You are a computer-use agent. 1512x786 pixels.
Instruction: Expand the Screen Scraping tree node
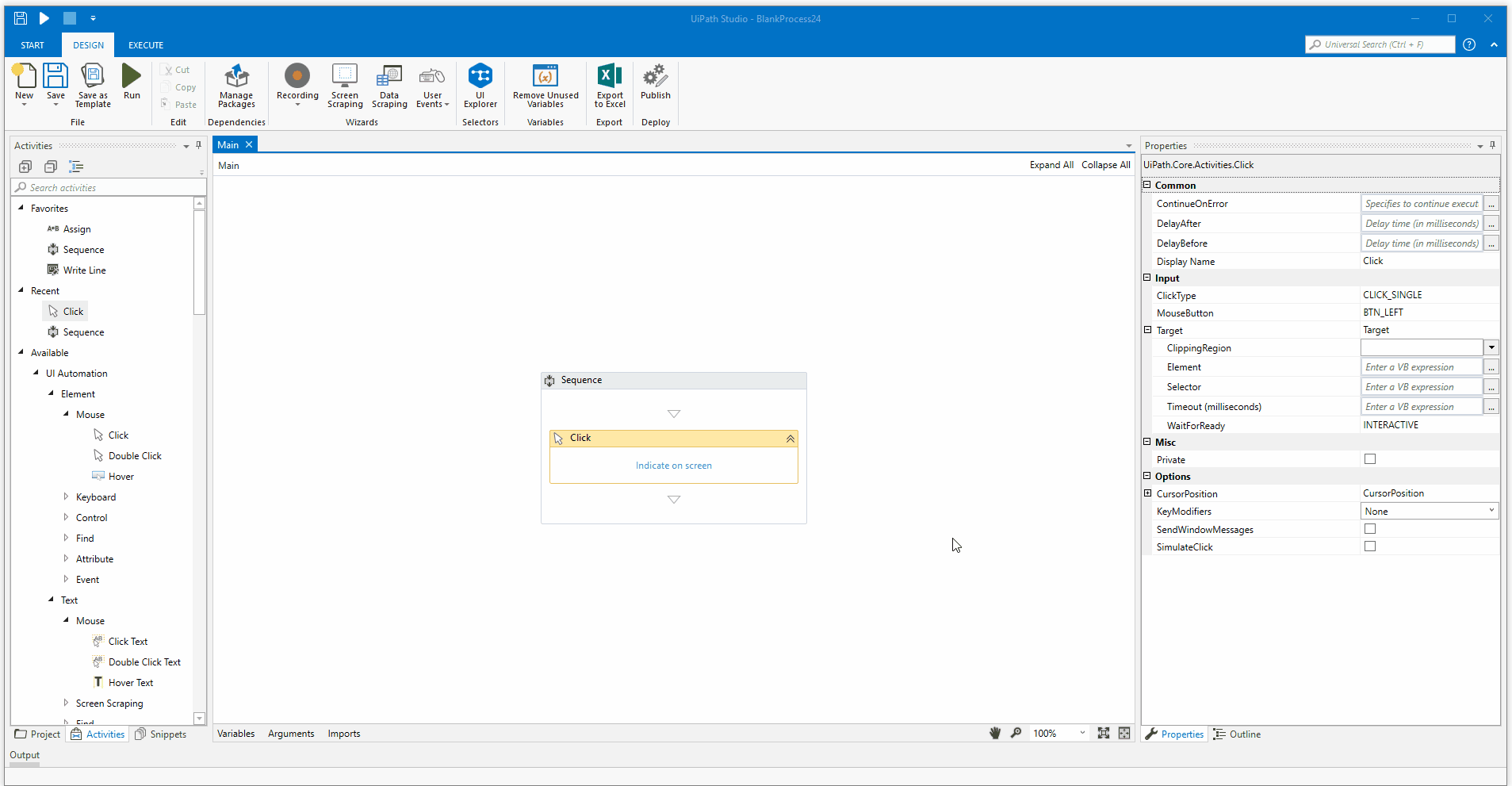[66, 703]
